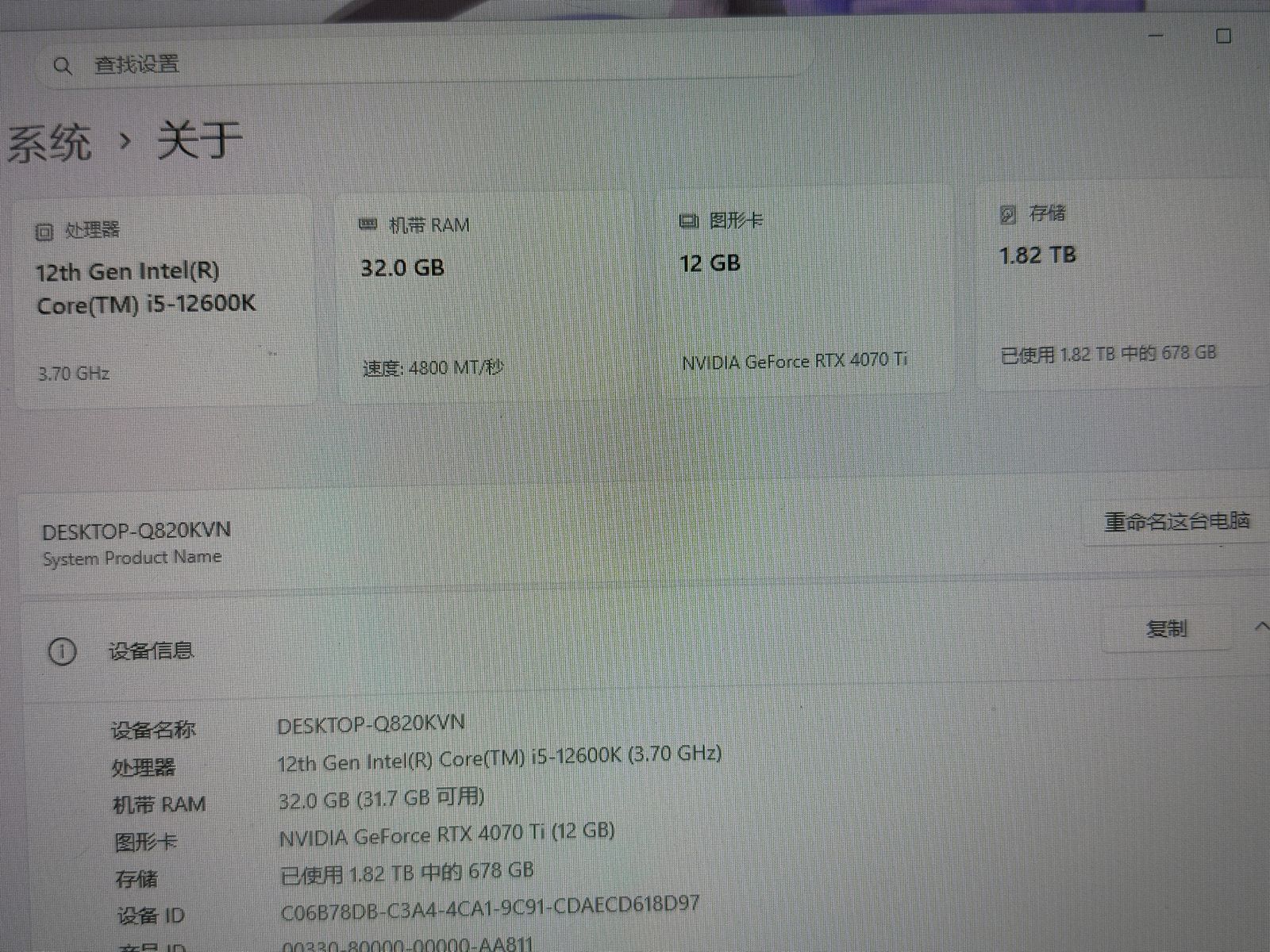Select the 1.82 TB value on the storage card
1270x952 pixels.
pos(1037,255)
